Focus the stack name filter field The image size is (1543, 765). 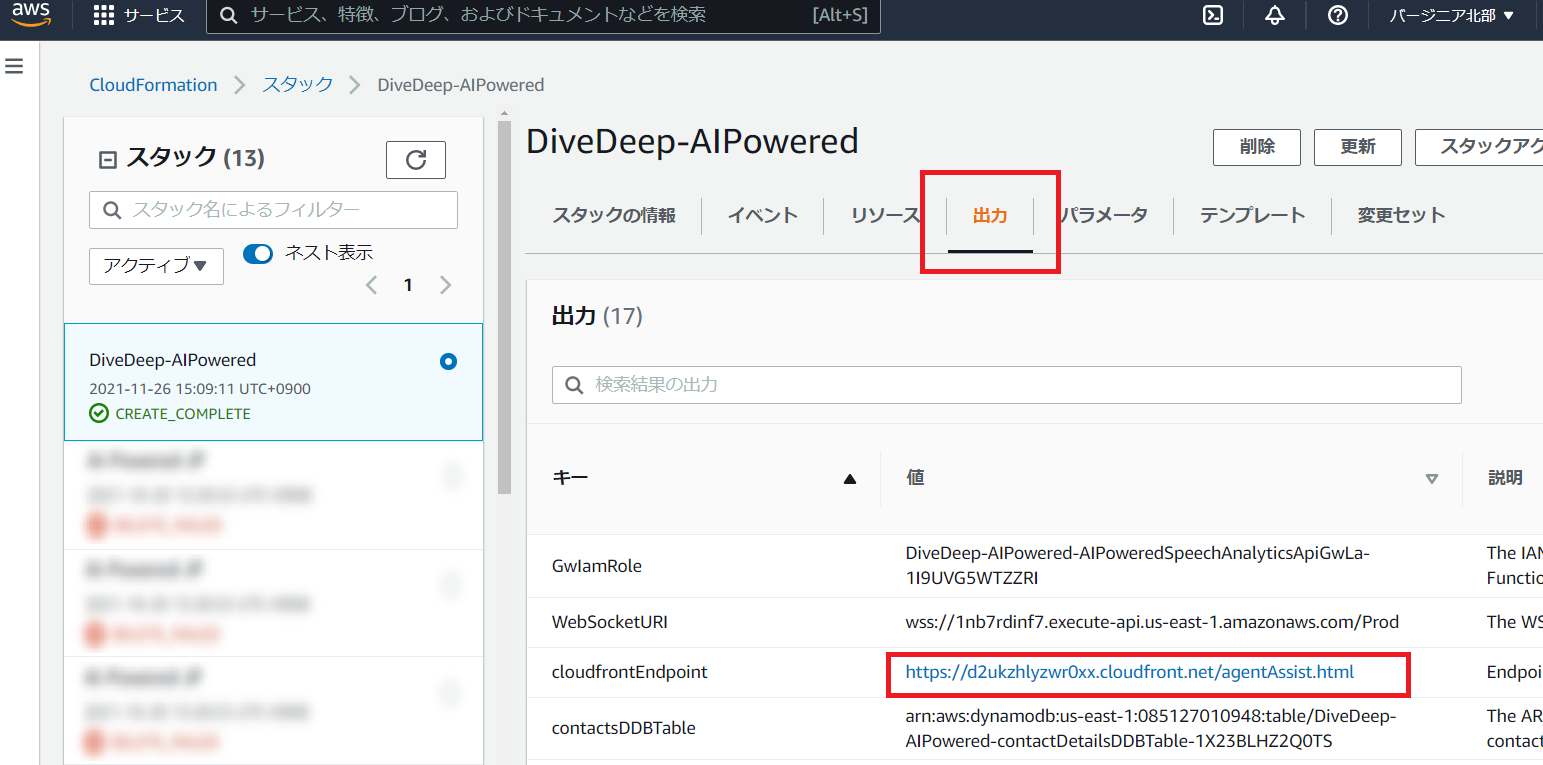[273, 210]
